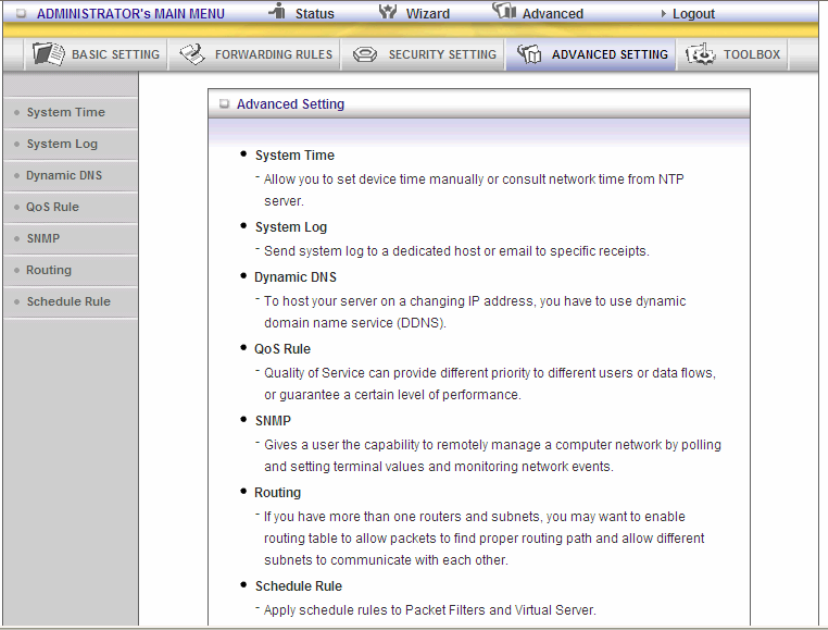The image size is (828, 630).
Task: Switch to the BASIC SETTING tab
Action: (96, 54)
